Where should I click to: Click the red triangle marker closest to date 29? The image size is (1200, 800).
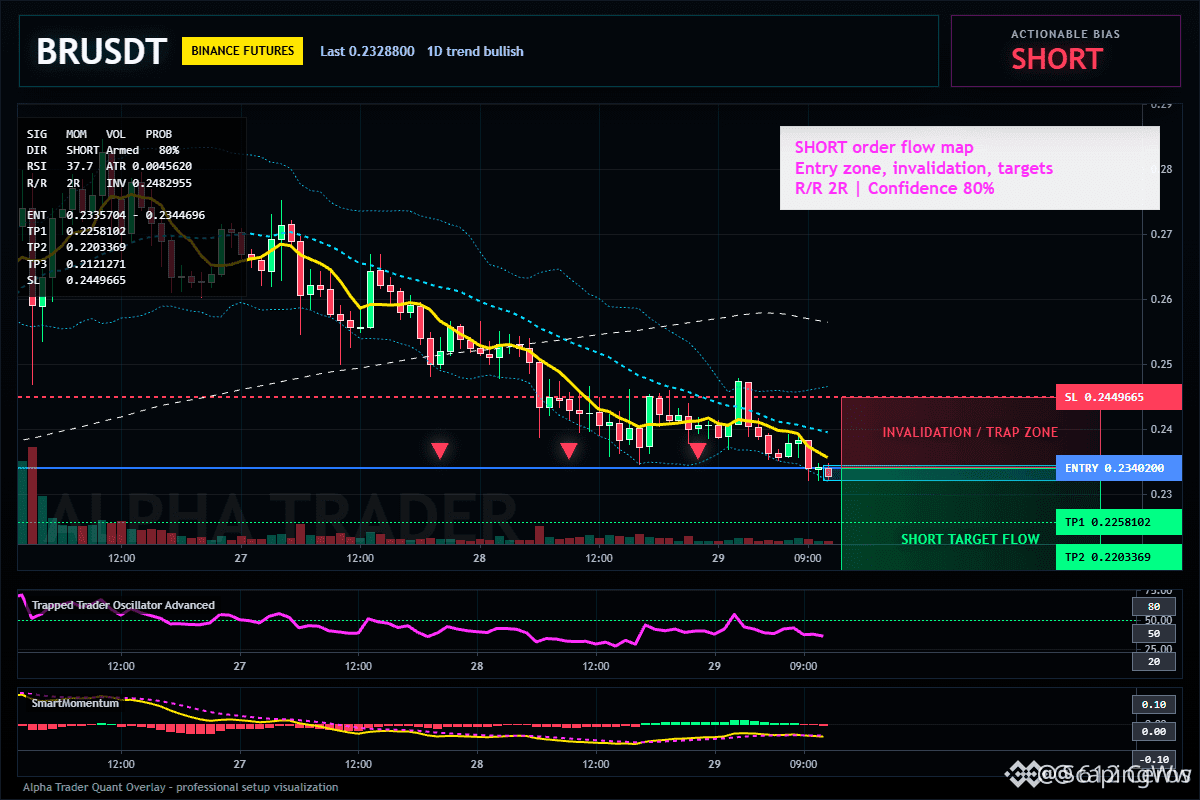point(698,451)
